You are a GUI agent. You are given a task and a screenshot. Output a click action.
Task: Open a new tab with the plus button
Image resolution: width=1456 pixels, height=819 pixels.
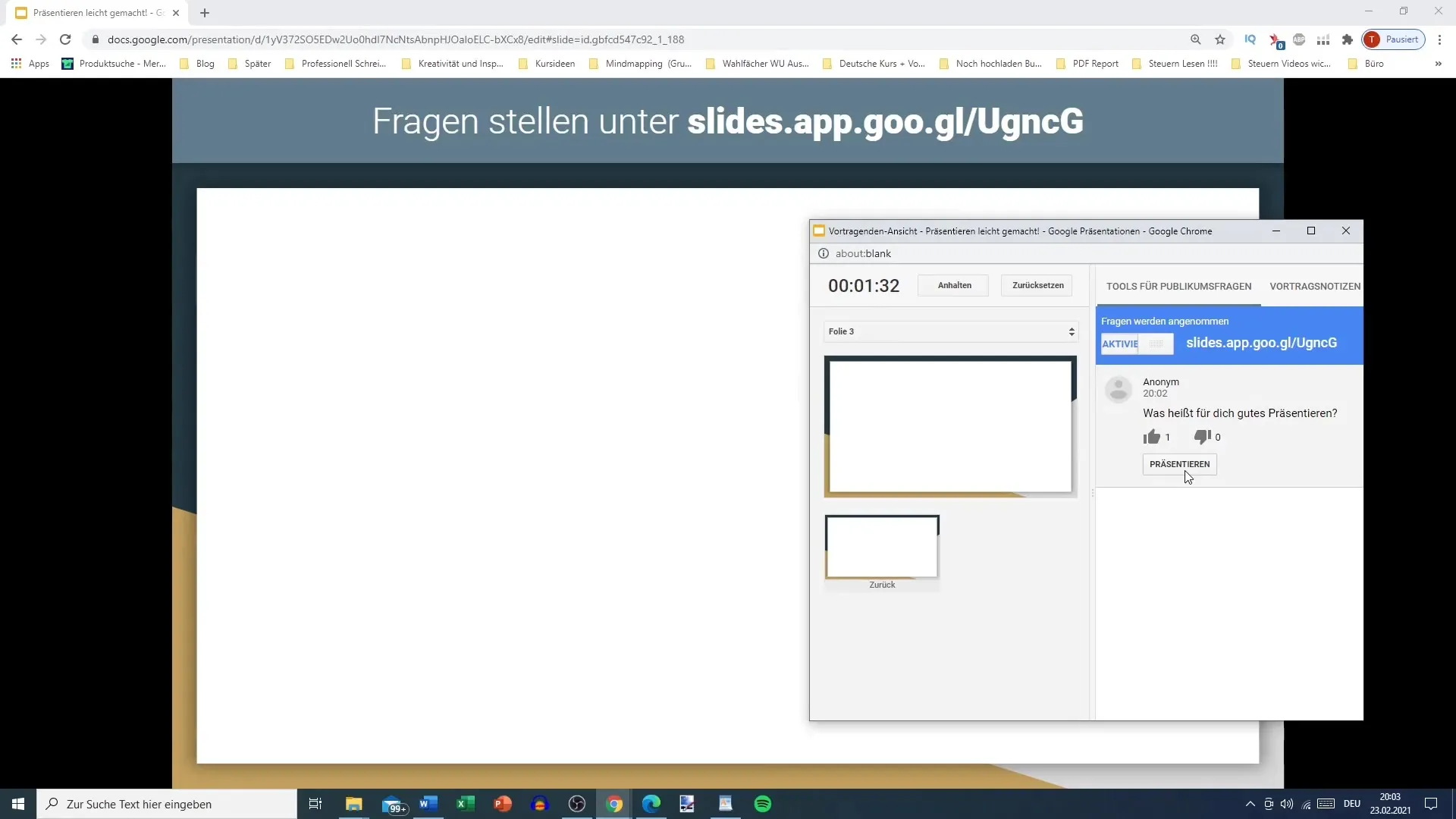coord(205,13)
